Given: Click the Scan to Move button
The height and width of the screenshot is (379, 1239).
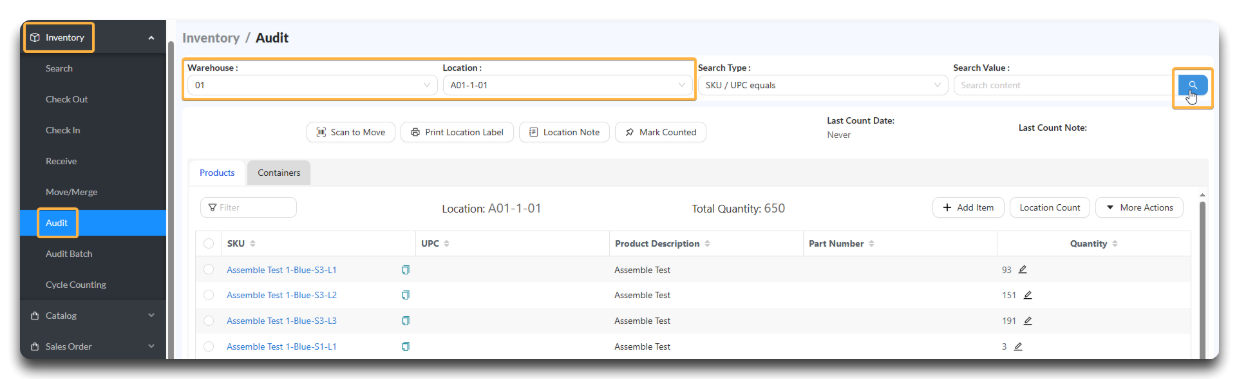Looking at the screenshot, I should coord(351,132).
